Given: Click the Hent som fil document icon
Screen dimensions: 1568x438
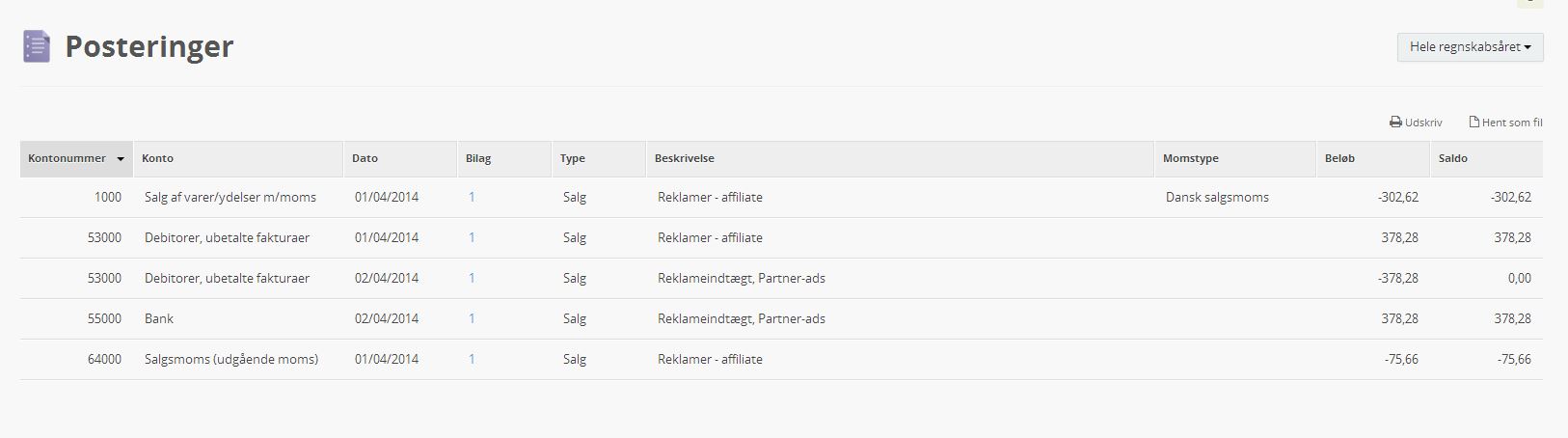Looking at the screenshot, I should click(x=1473, y=123).
